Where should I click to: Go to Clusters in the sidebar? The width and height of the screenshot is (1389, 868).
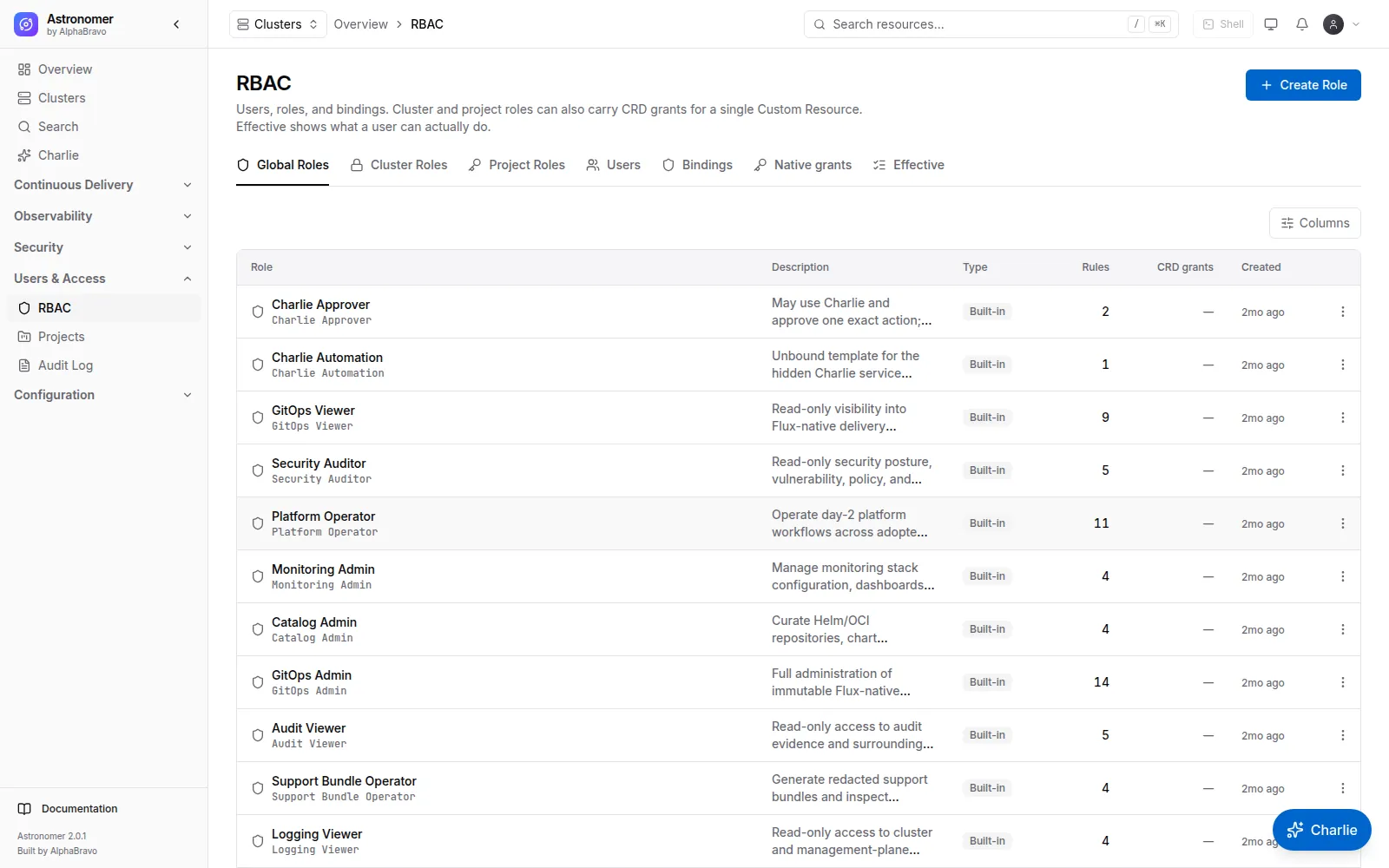tap(104, 98)
